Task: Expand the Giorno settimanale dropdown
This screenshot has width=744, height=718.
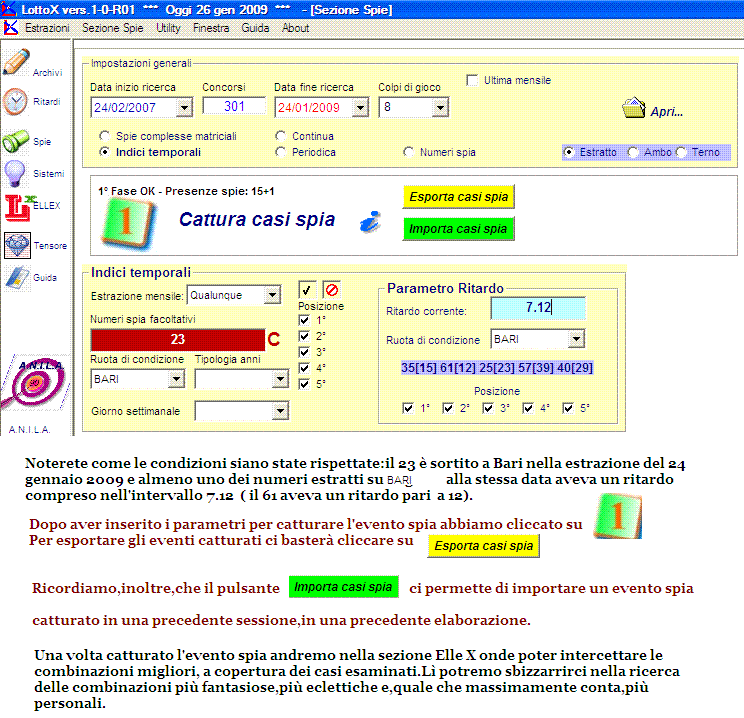Action: [280, 411]
